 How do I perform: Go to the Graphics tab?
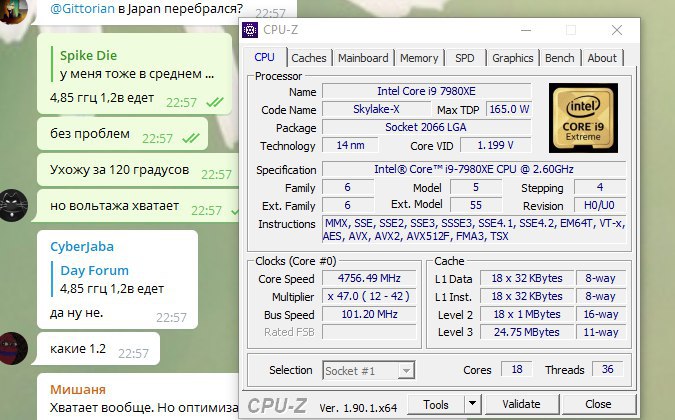coord(512,58)
